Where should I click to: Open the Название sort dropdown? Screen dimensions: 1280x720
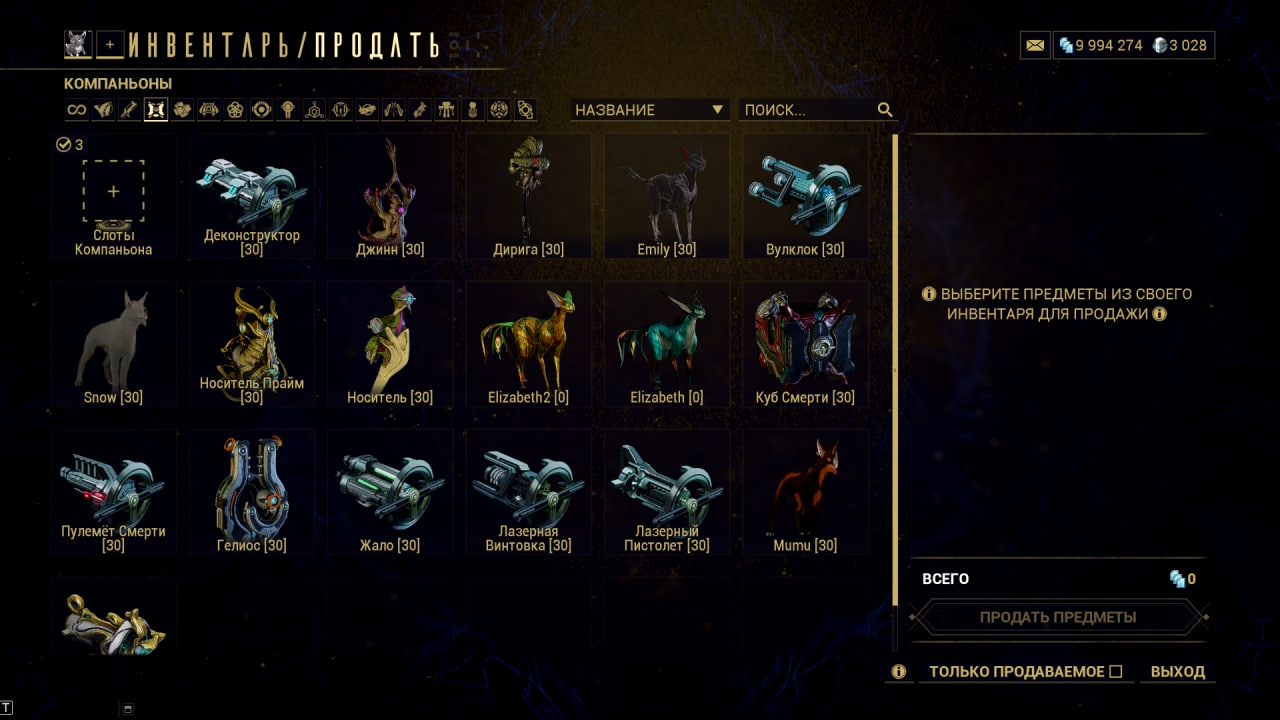coord(650,110)
